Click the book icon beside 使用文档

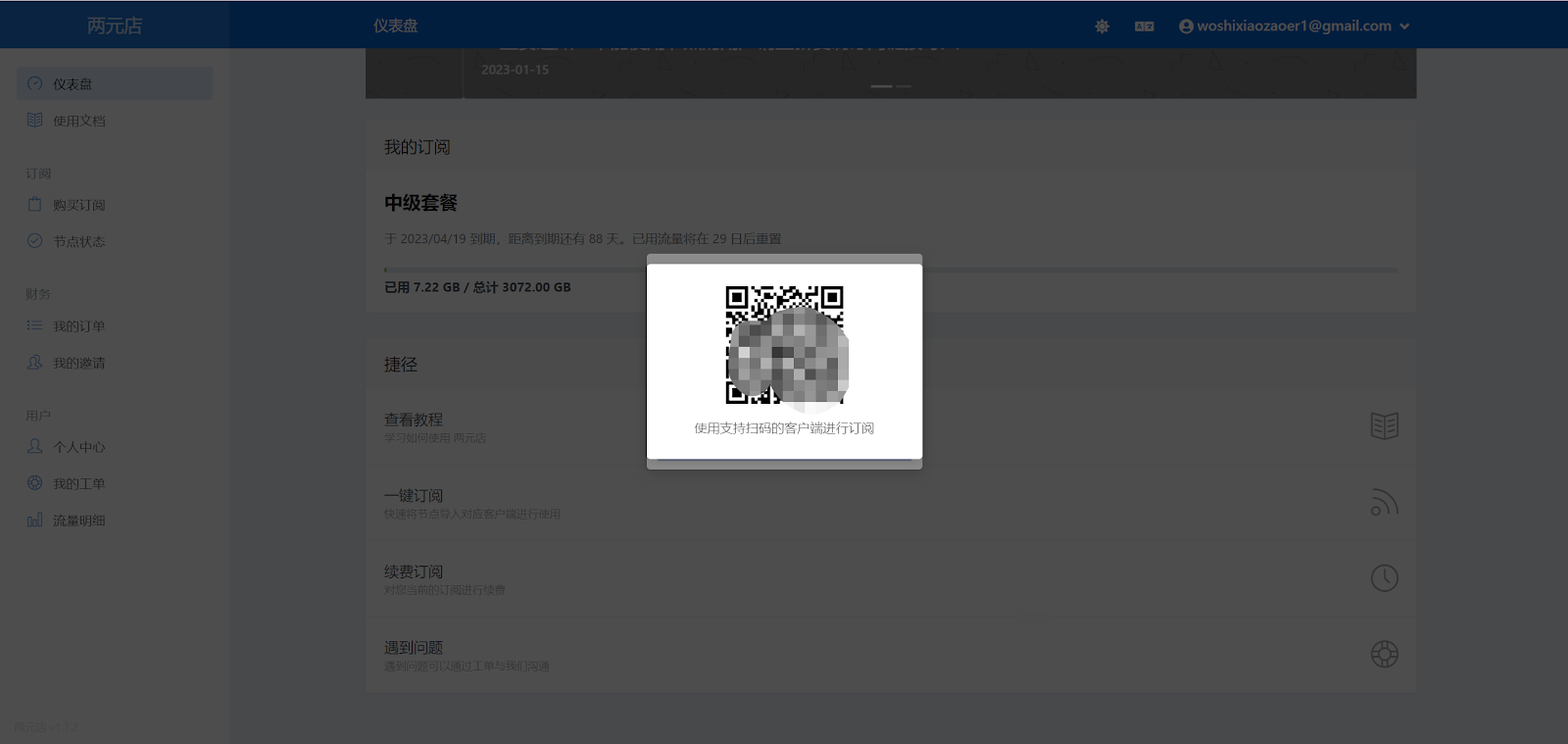click(35, 120)
